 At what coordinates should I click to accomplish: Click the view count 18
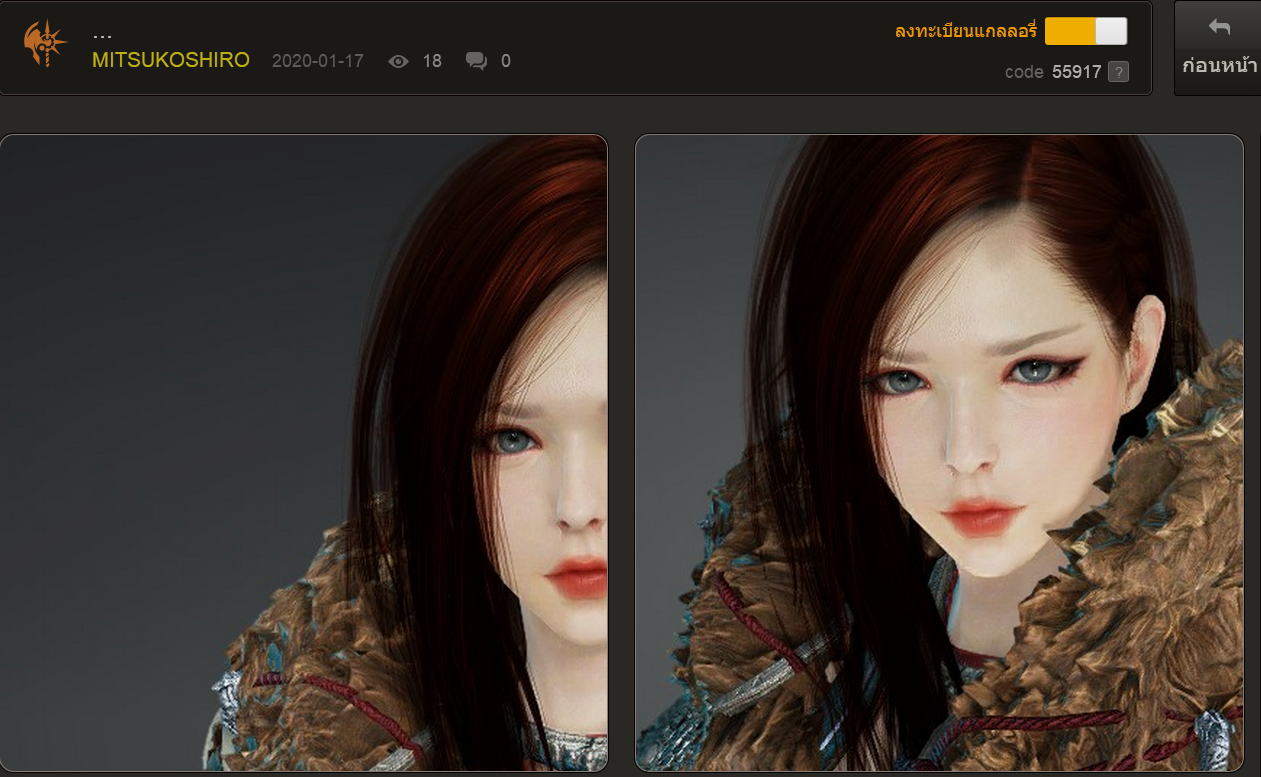432,61
